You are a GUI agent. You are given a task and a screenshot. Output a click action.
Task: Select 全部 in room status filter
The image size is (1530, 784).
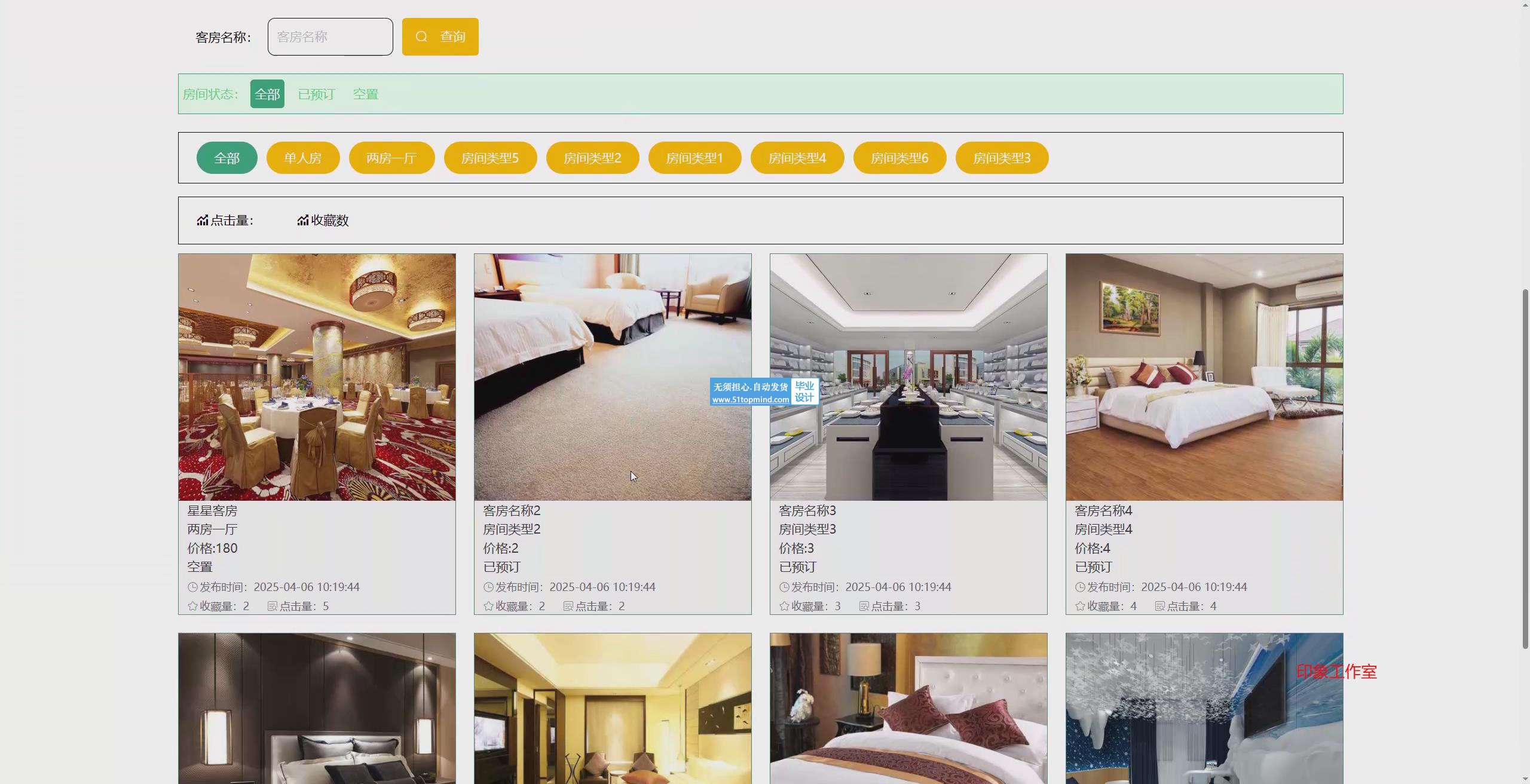pos(267,94)
